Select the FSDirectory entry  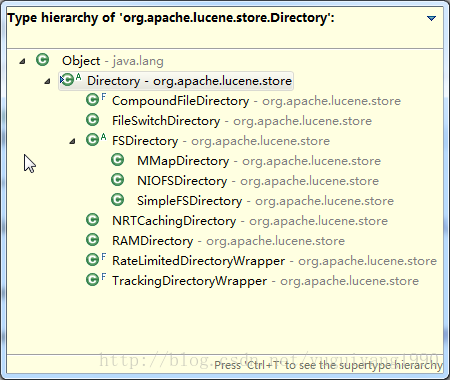point(221,141)
